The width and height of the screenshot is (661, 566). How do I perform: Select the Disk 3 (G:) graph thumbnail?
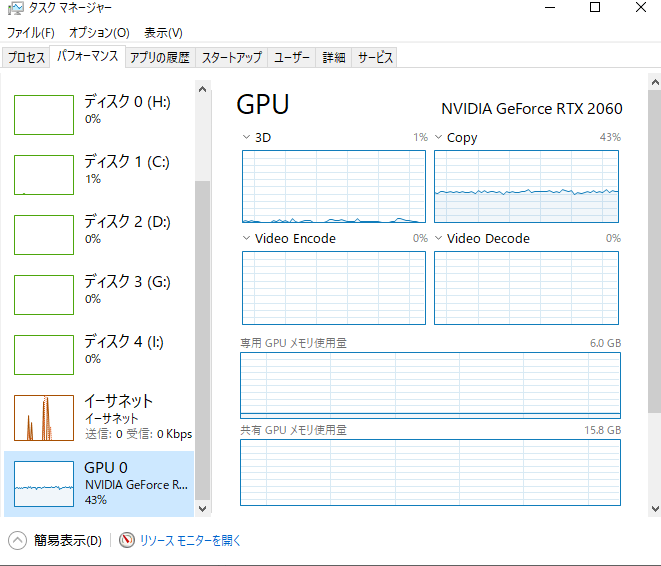click(44, 294)
